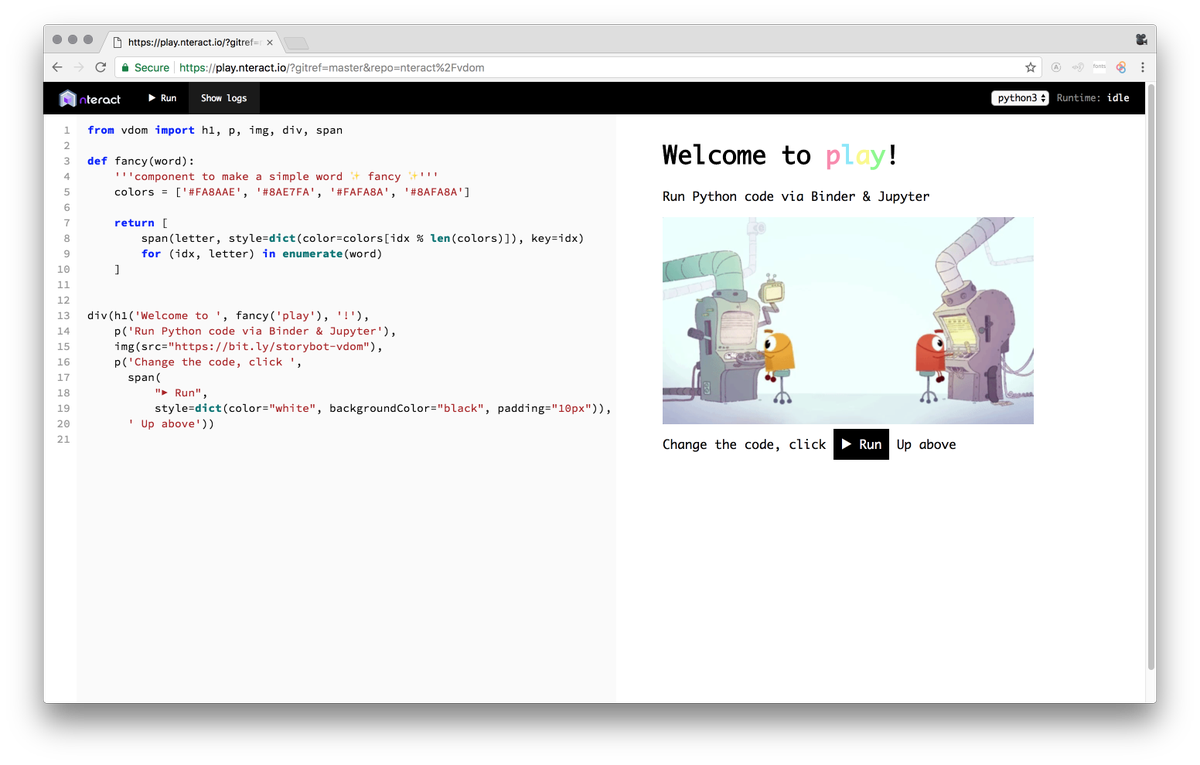1200x765 pixels.
Task: Click the 'div(h1('Welcome to '' code line
Action: (x=228, y=315)
